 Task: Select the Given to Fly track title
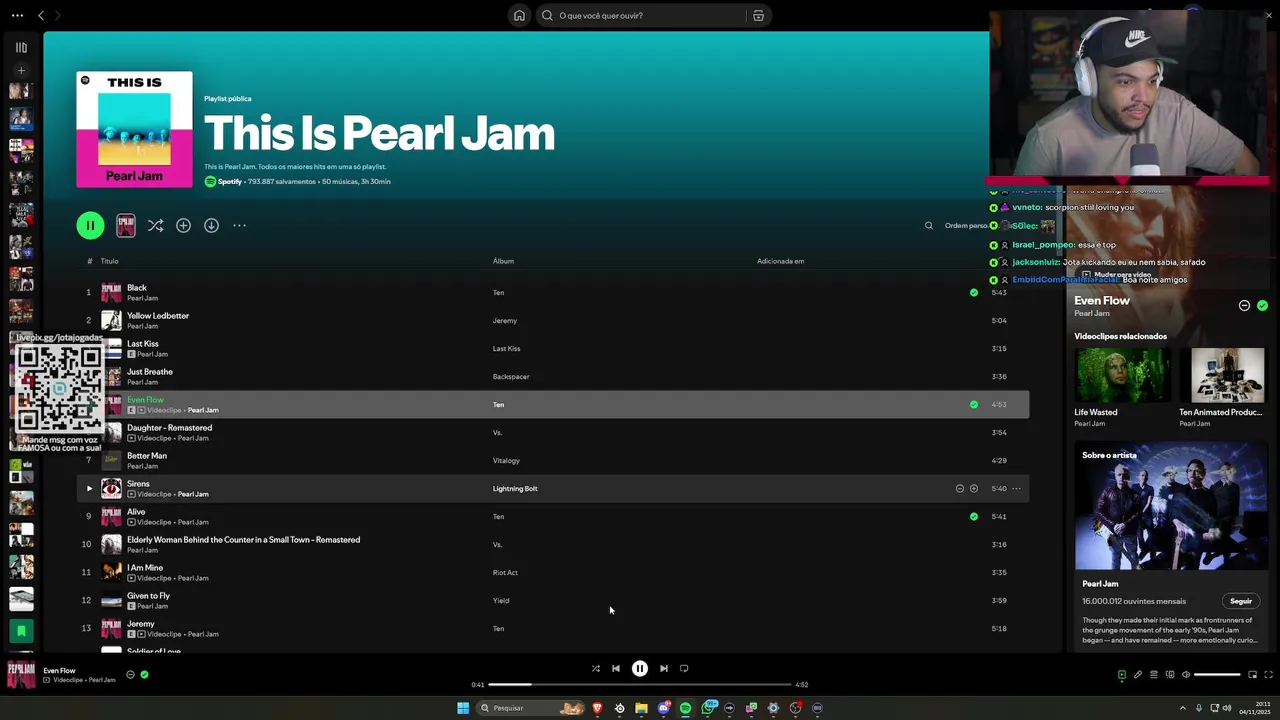[148, 596]
